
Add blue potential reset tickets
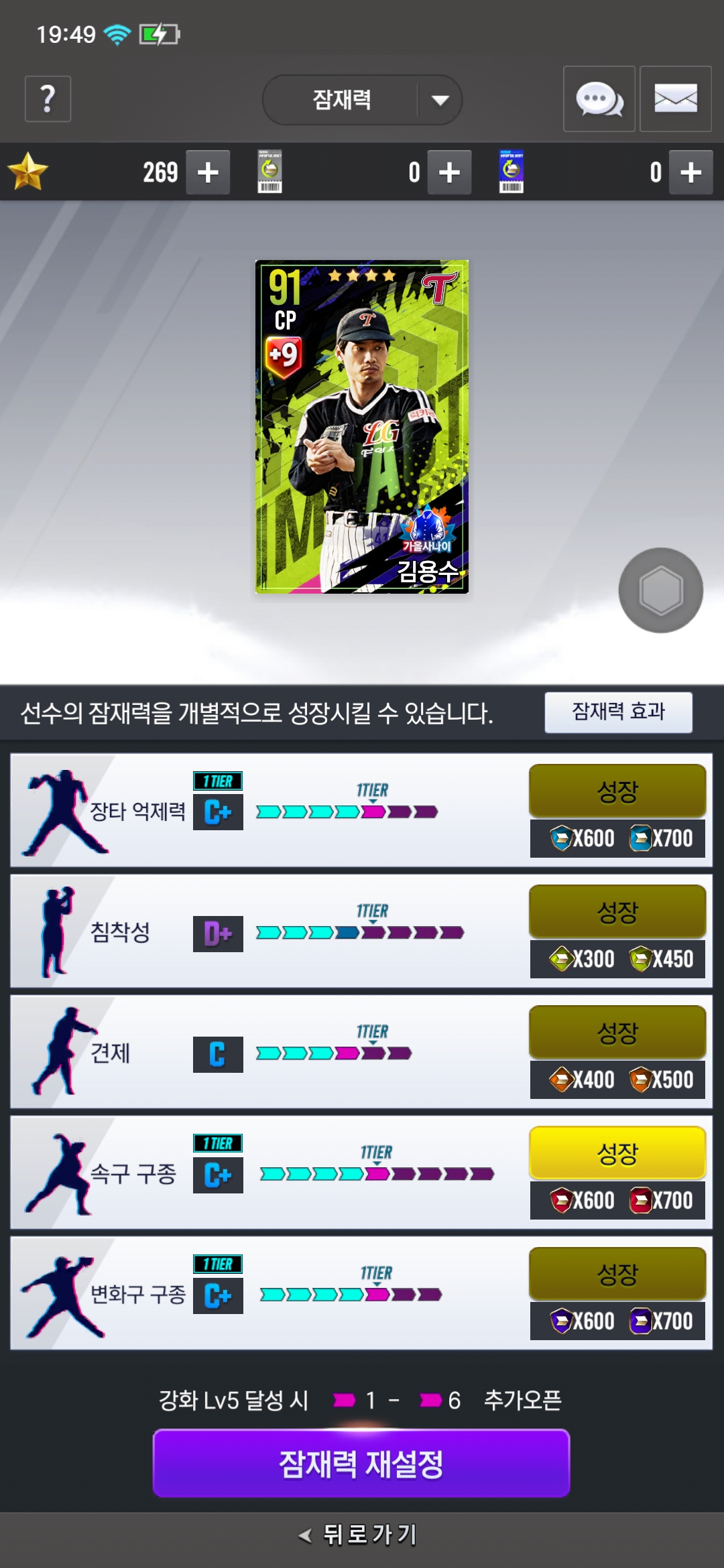point(690,173)
